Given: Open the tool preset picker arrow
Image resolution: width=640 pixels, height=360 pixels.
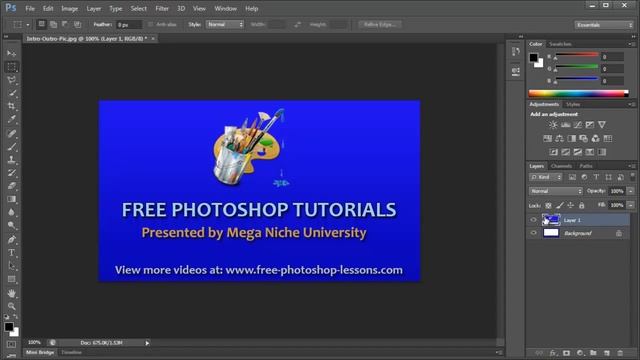Looking at the screenshot, I should (x=28, y=25).
